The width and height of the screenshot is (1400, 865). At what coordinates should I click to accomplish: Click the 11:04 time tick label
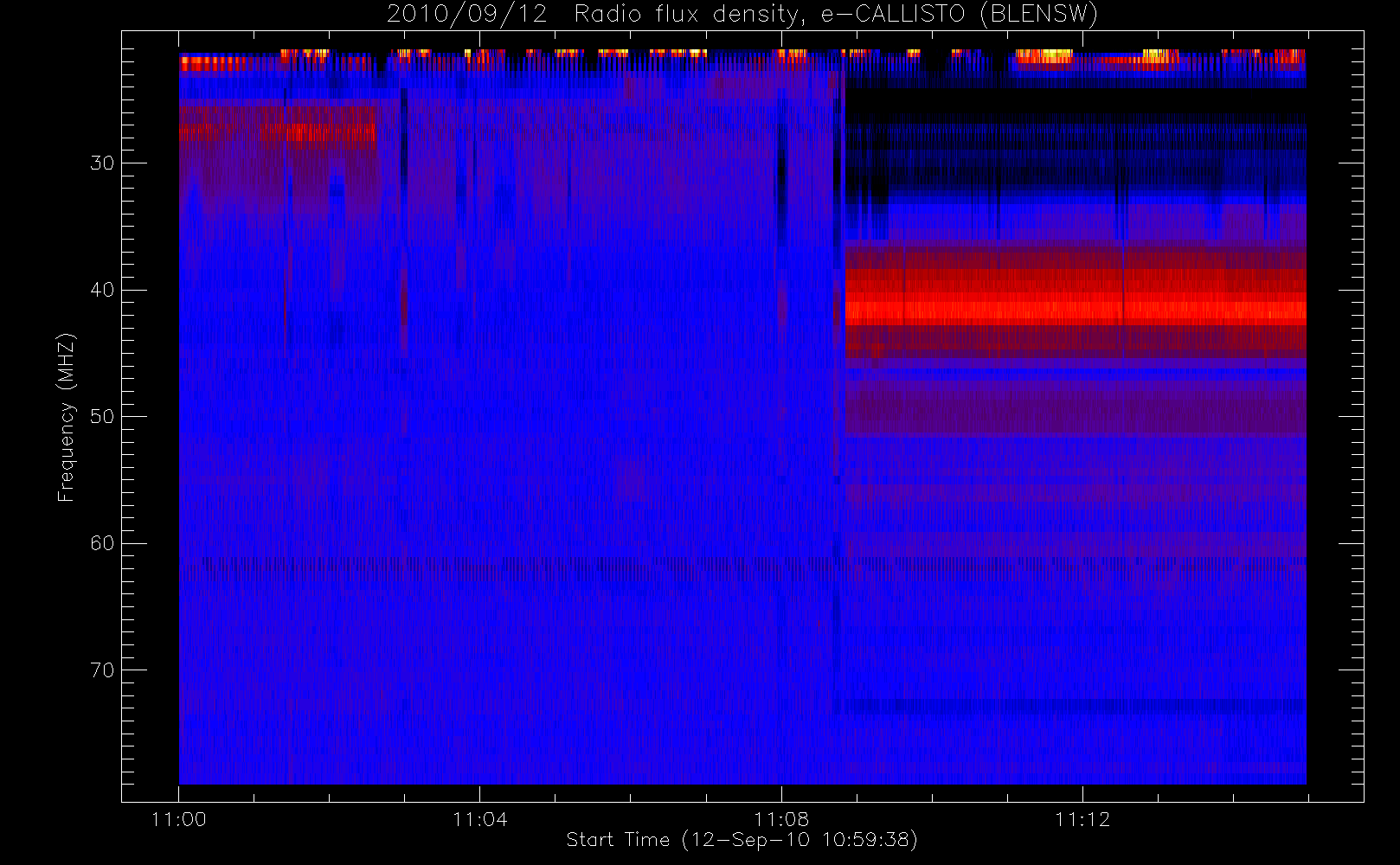480,819
